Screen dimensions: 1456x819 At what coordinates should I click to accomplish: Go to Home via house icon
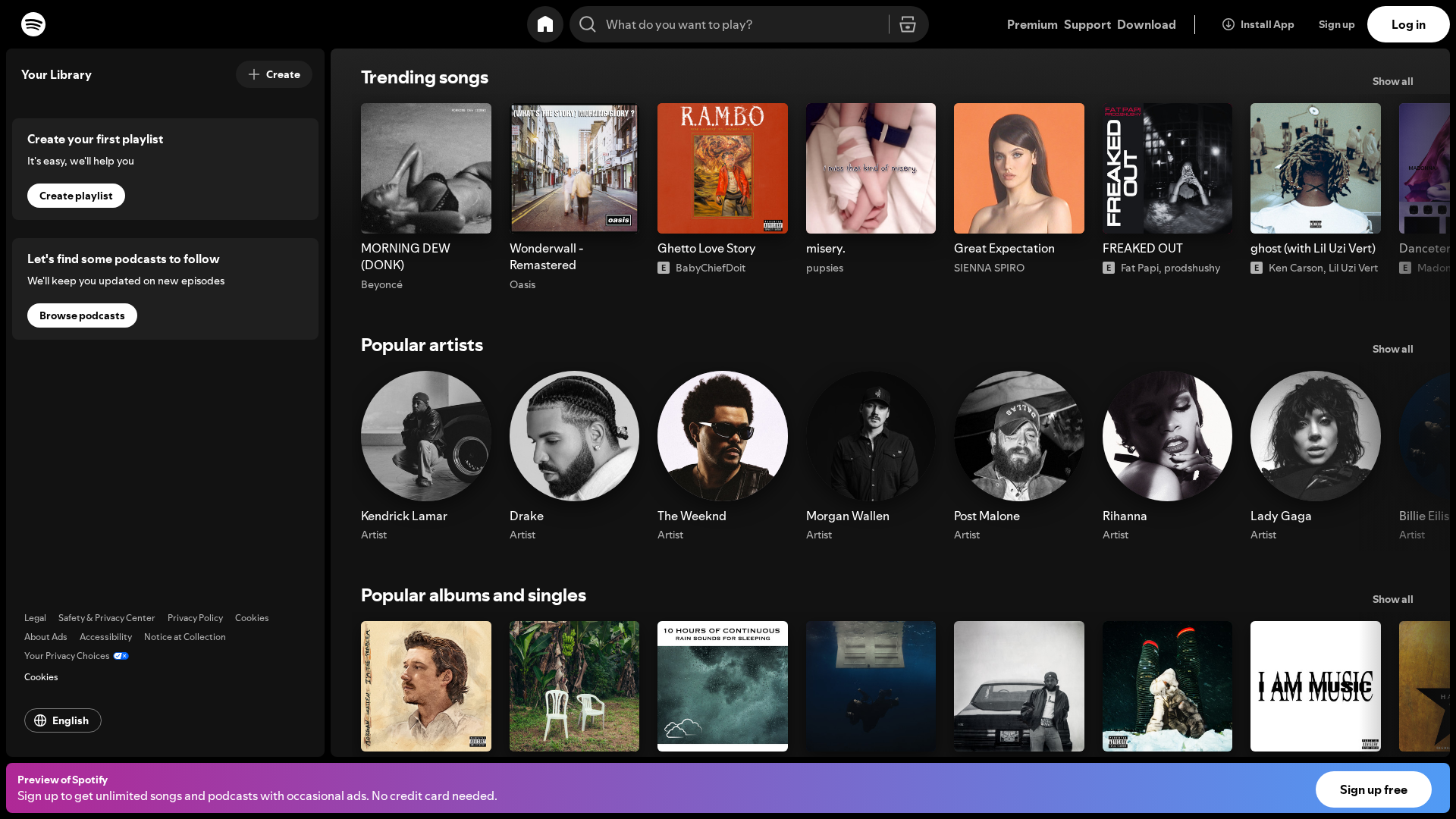[x=545, y=24]
